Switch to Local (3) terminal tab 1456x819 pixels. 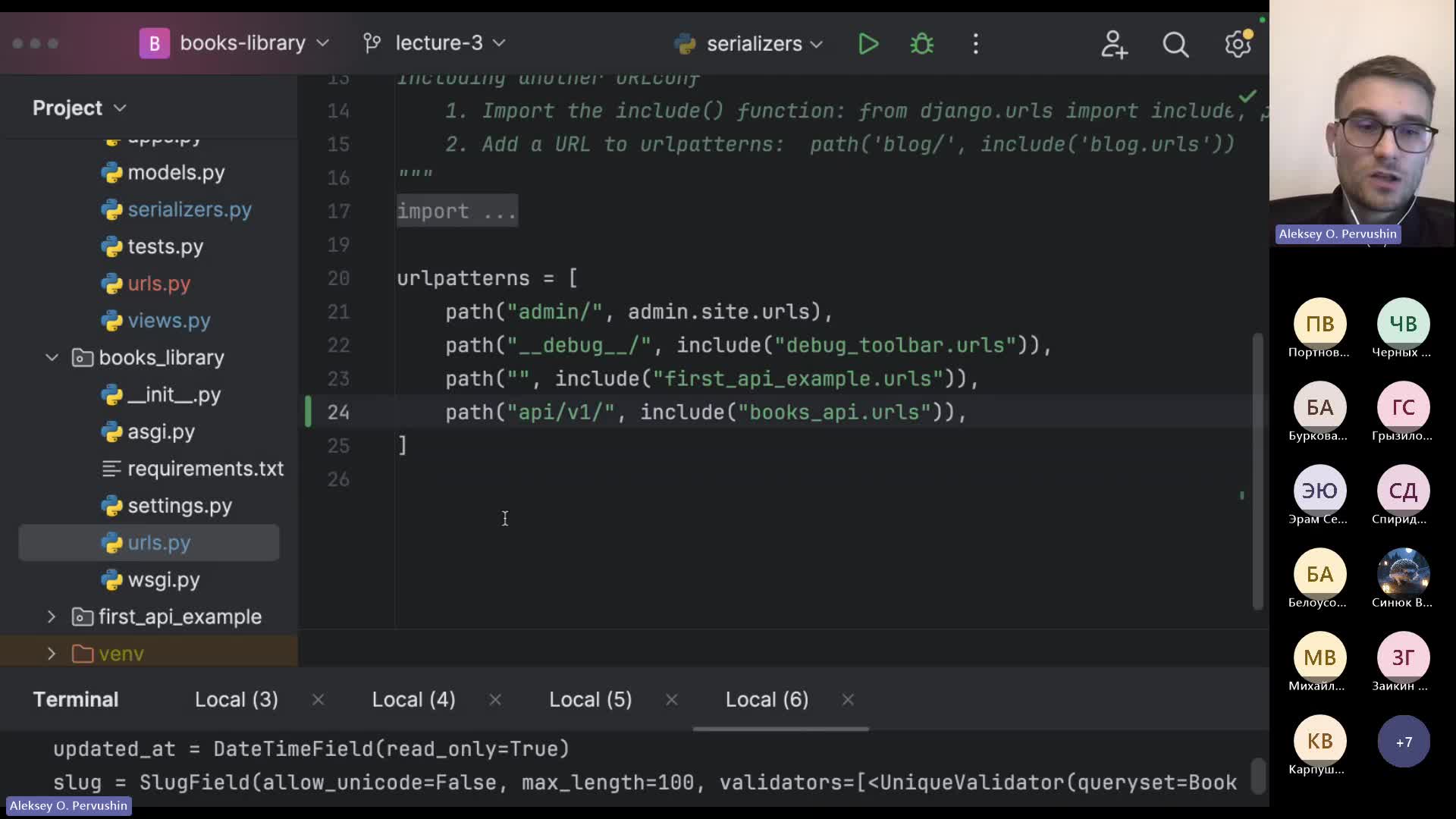[237, 699]
